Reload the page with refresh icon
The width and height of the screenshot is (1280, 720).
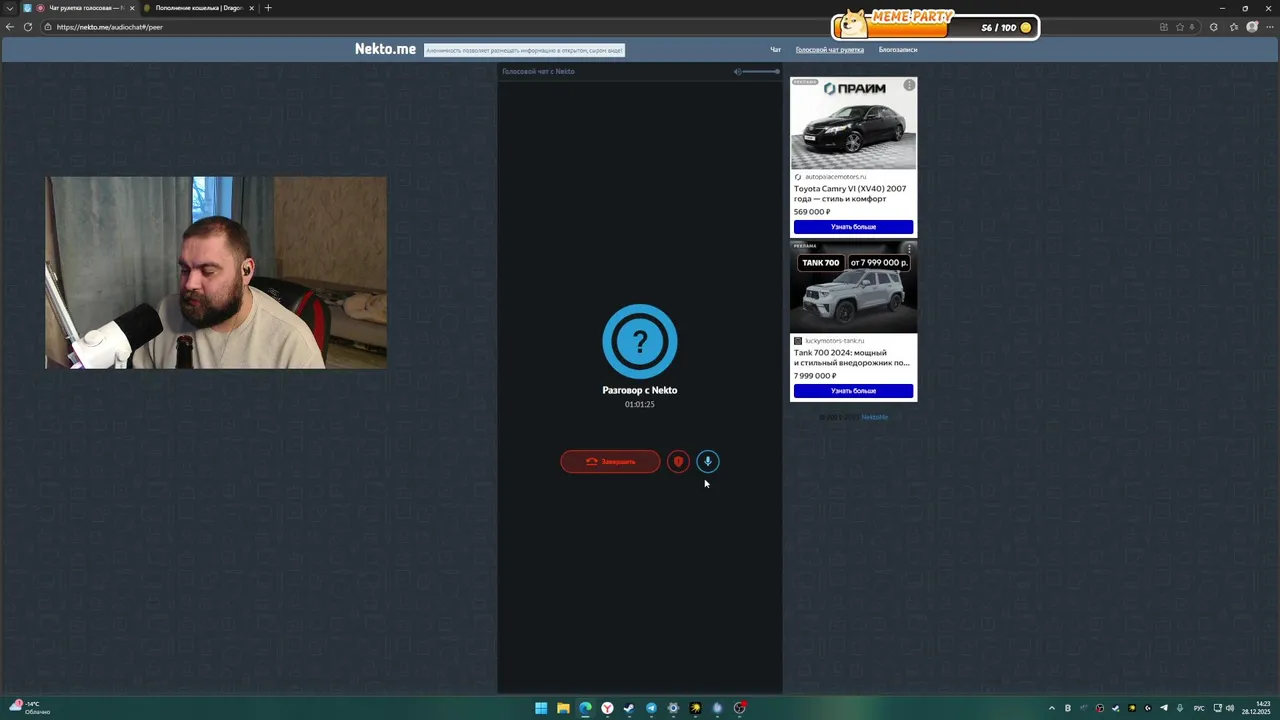pos(28,27)
